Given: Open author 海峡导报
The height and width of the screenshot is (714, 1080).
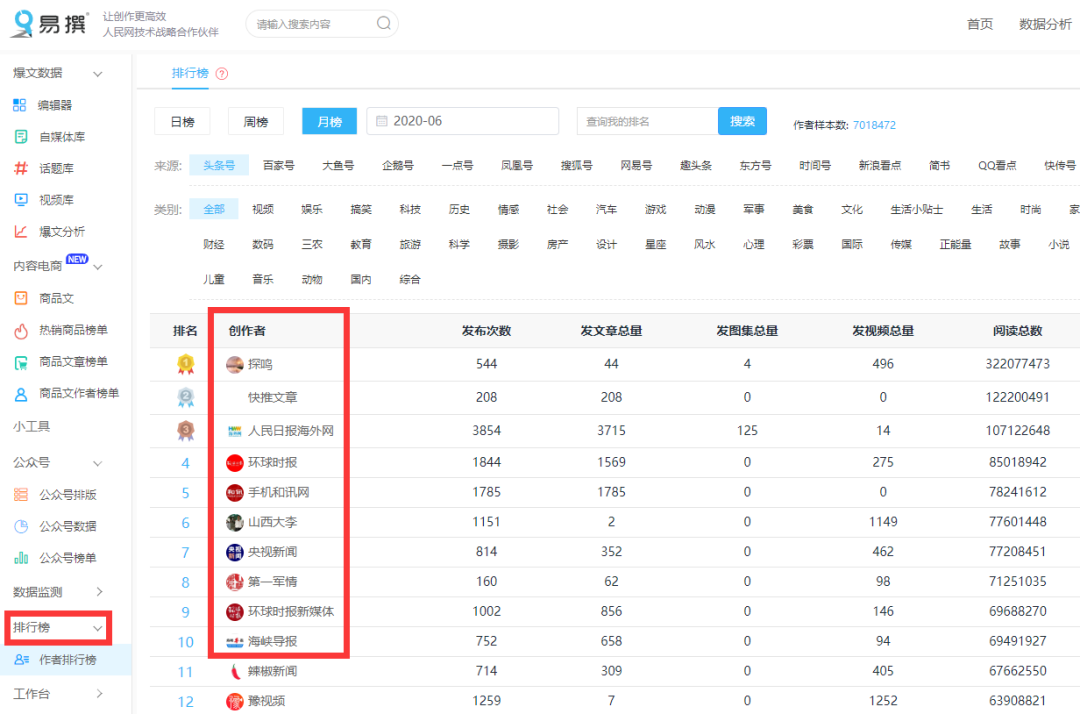Looking at the screenshot, I should point(273,642).
